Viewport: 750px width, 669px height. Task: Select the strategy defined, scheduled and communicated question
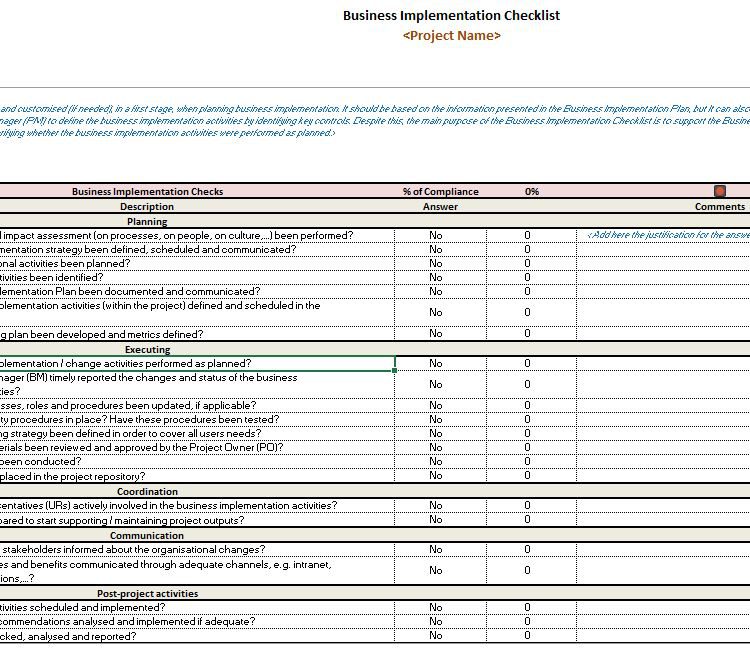pyautogui.click(x=197, y=250)
